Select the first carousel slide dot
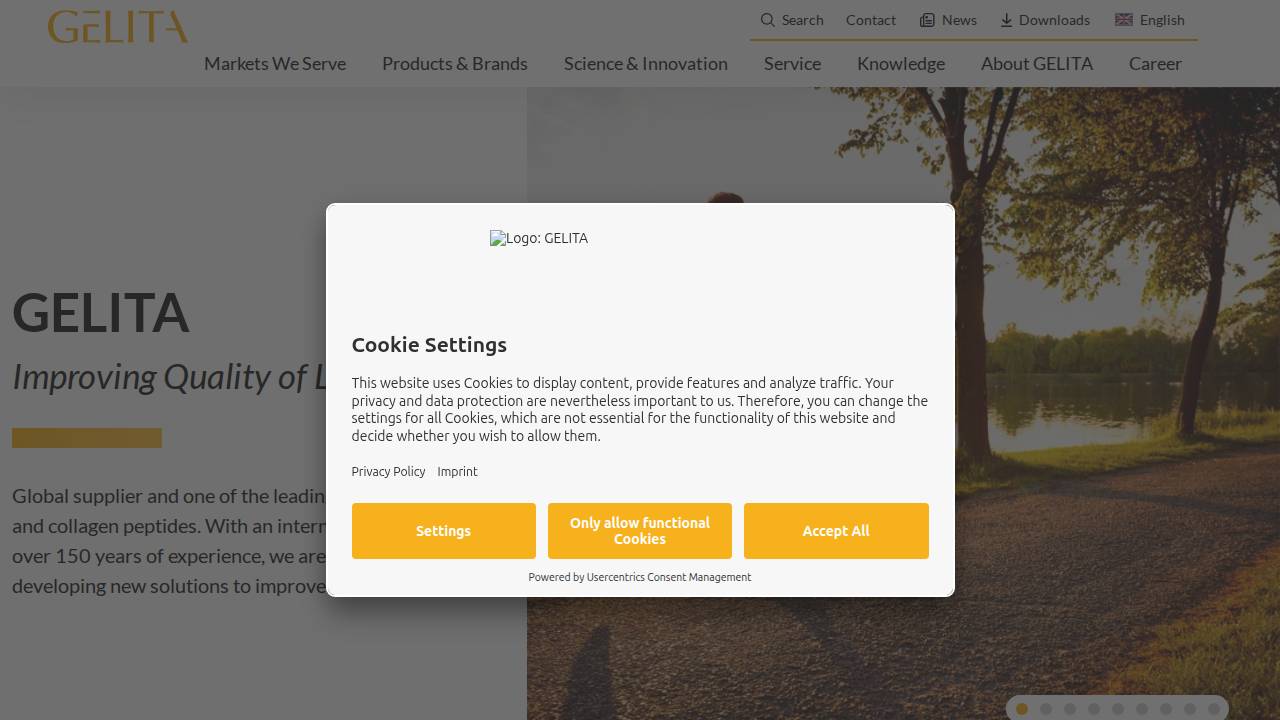 pyautogui.click(x=1022, y=709)
